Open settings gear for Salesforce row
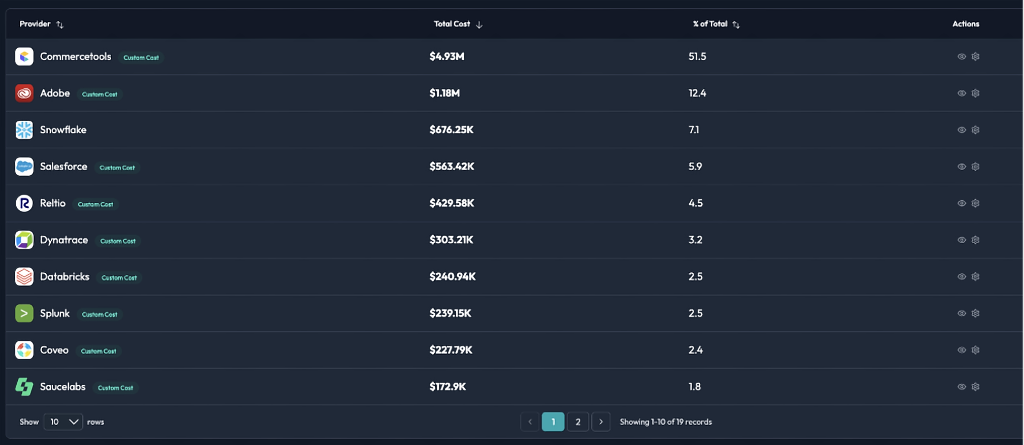The image size is (1024, 445). [976, 167]
